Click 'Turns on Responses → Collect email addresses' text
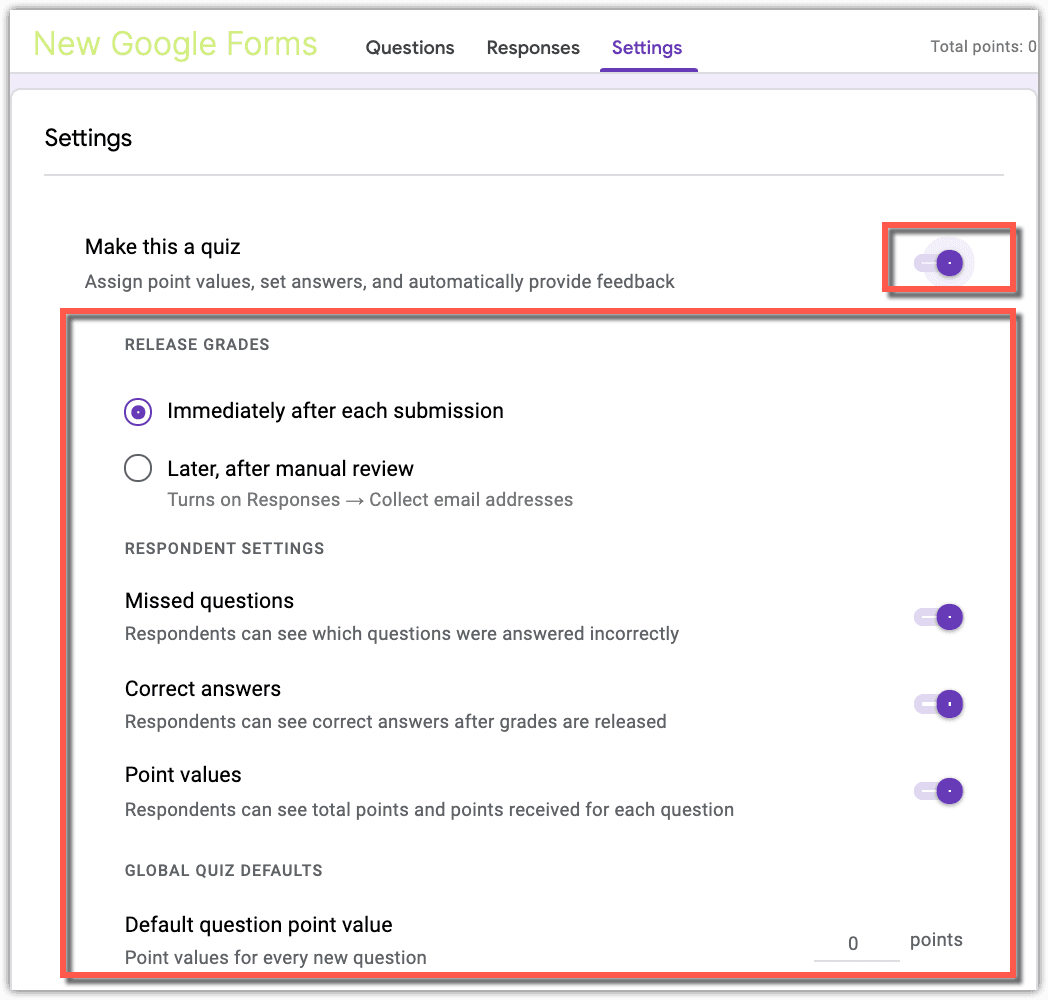The height and width of the screenshot is (1000, 1048). (370, 499)
